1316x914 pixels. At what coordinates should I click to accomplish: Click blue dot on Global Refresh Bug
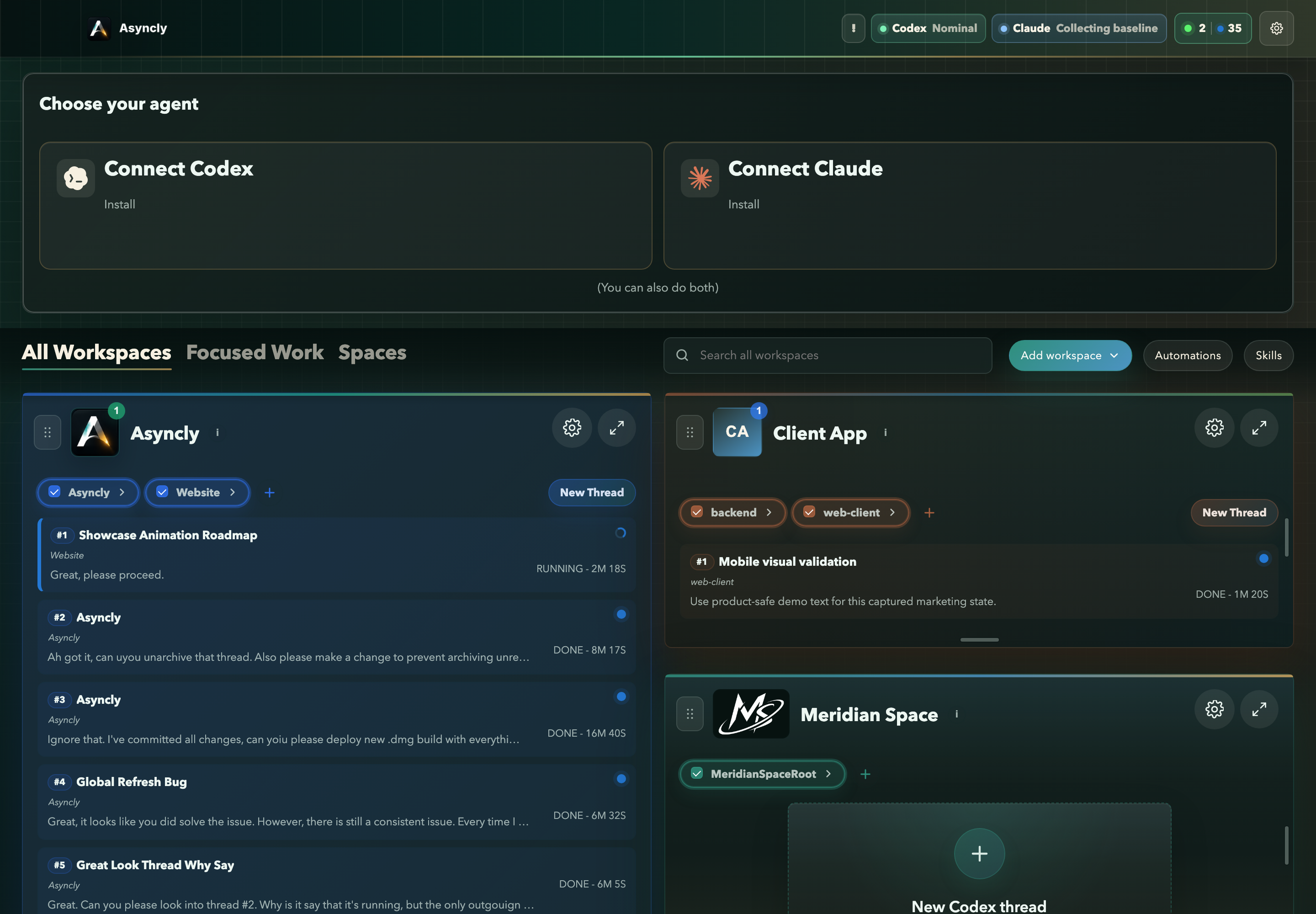pos(621,779)
